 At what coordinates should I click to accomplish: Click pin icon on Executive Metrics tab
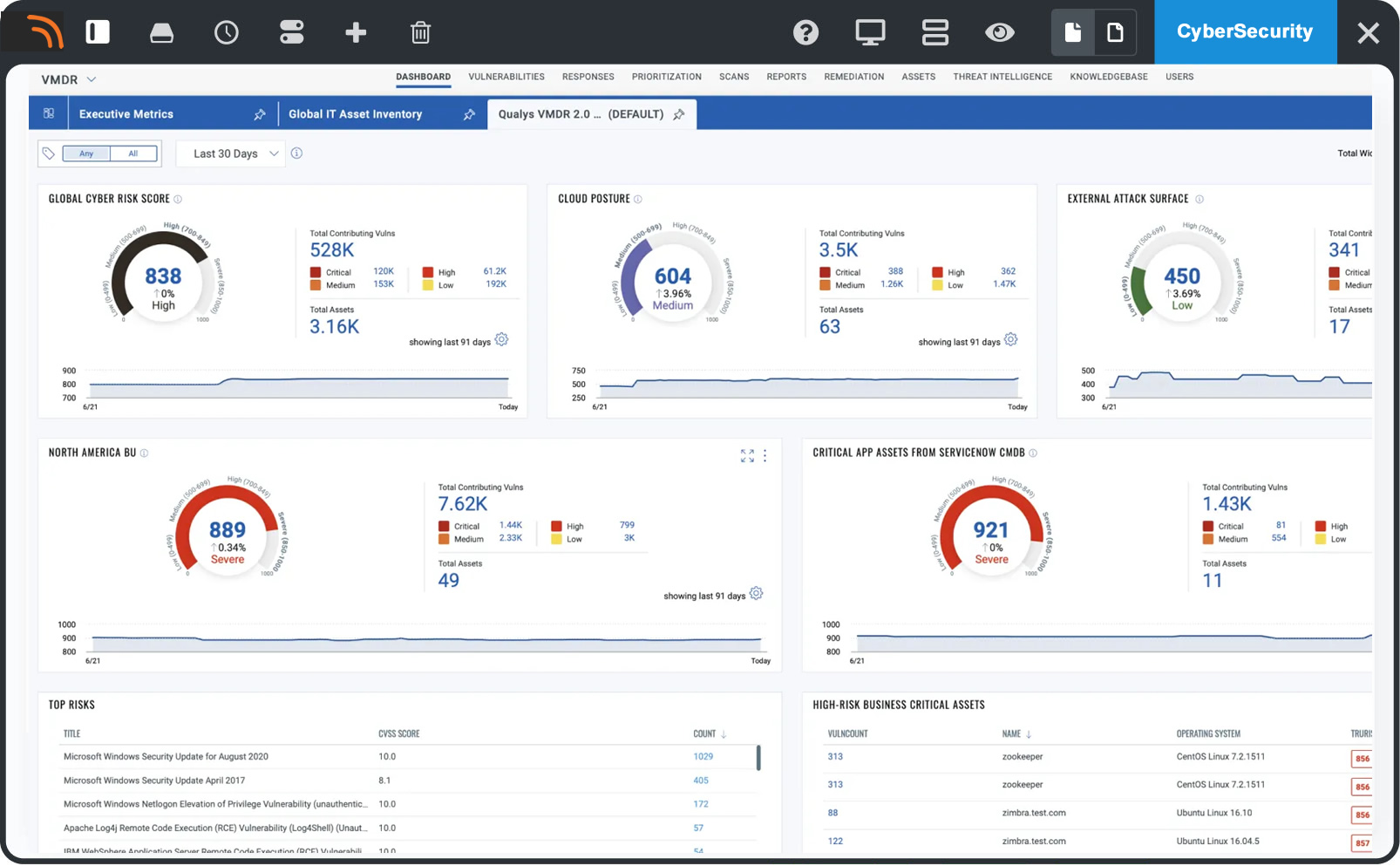[x=259, y=114]
